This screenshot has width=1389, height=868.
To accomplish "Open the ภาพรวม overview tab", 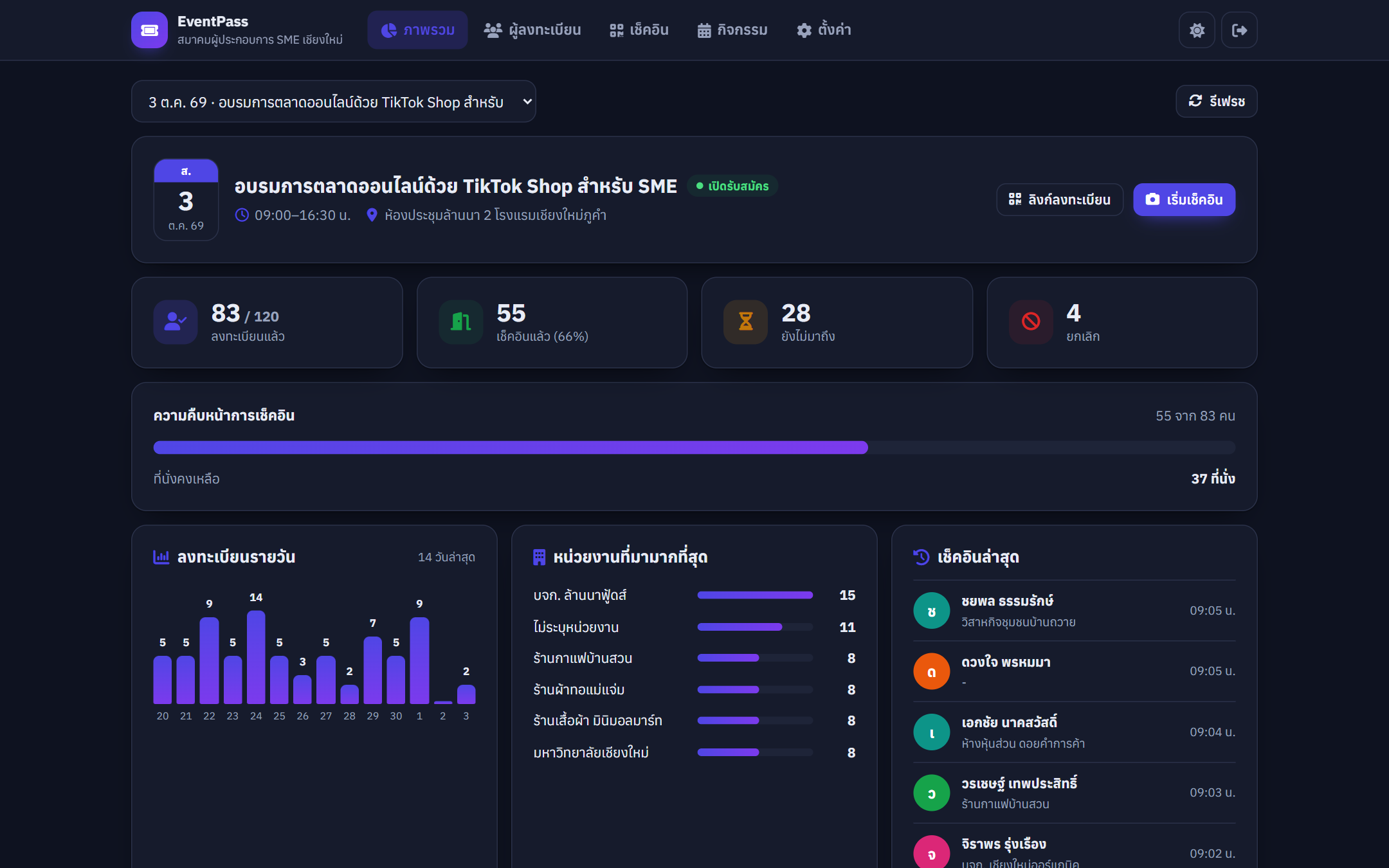I will (x=417, y=30).
